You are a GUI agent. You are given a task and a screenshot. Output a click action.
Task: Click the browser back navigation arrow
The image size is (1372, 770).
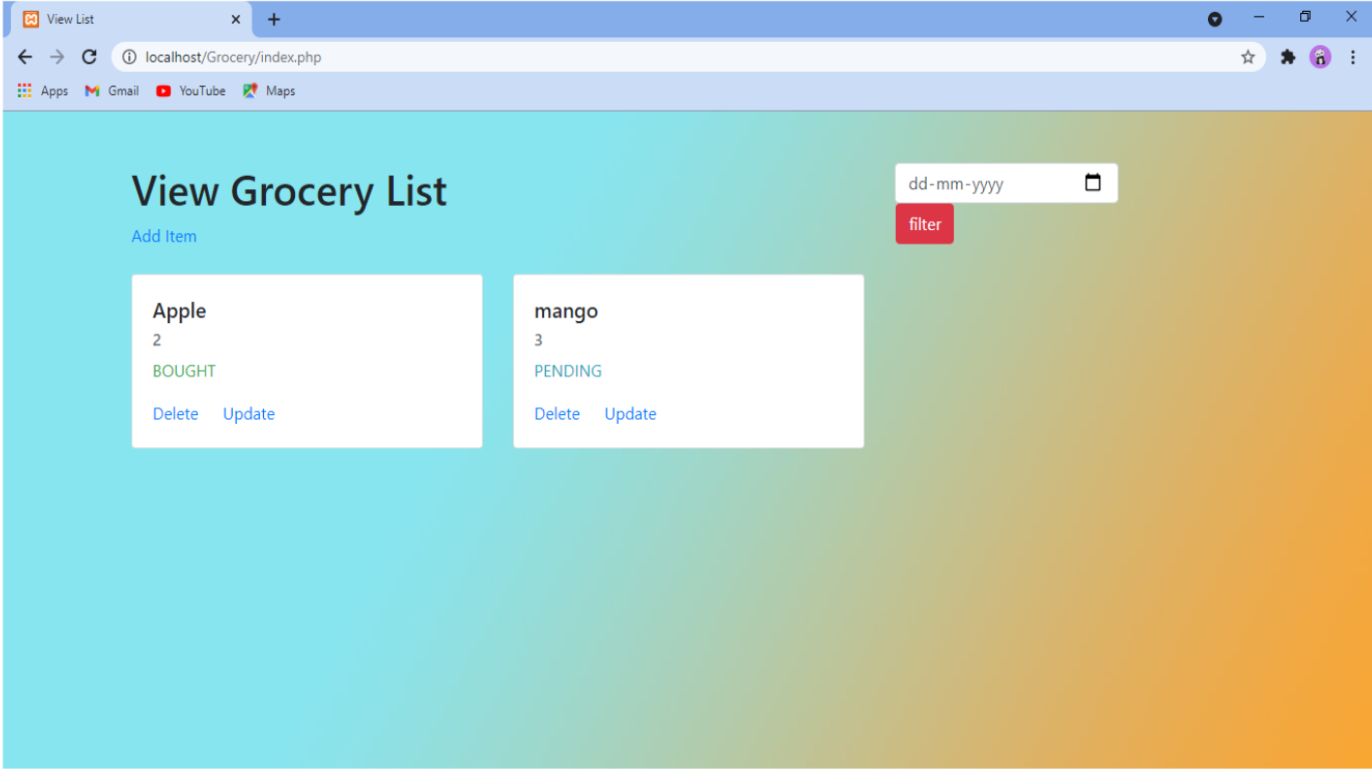[24, 57]
